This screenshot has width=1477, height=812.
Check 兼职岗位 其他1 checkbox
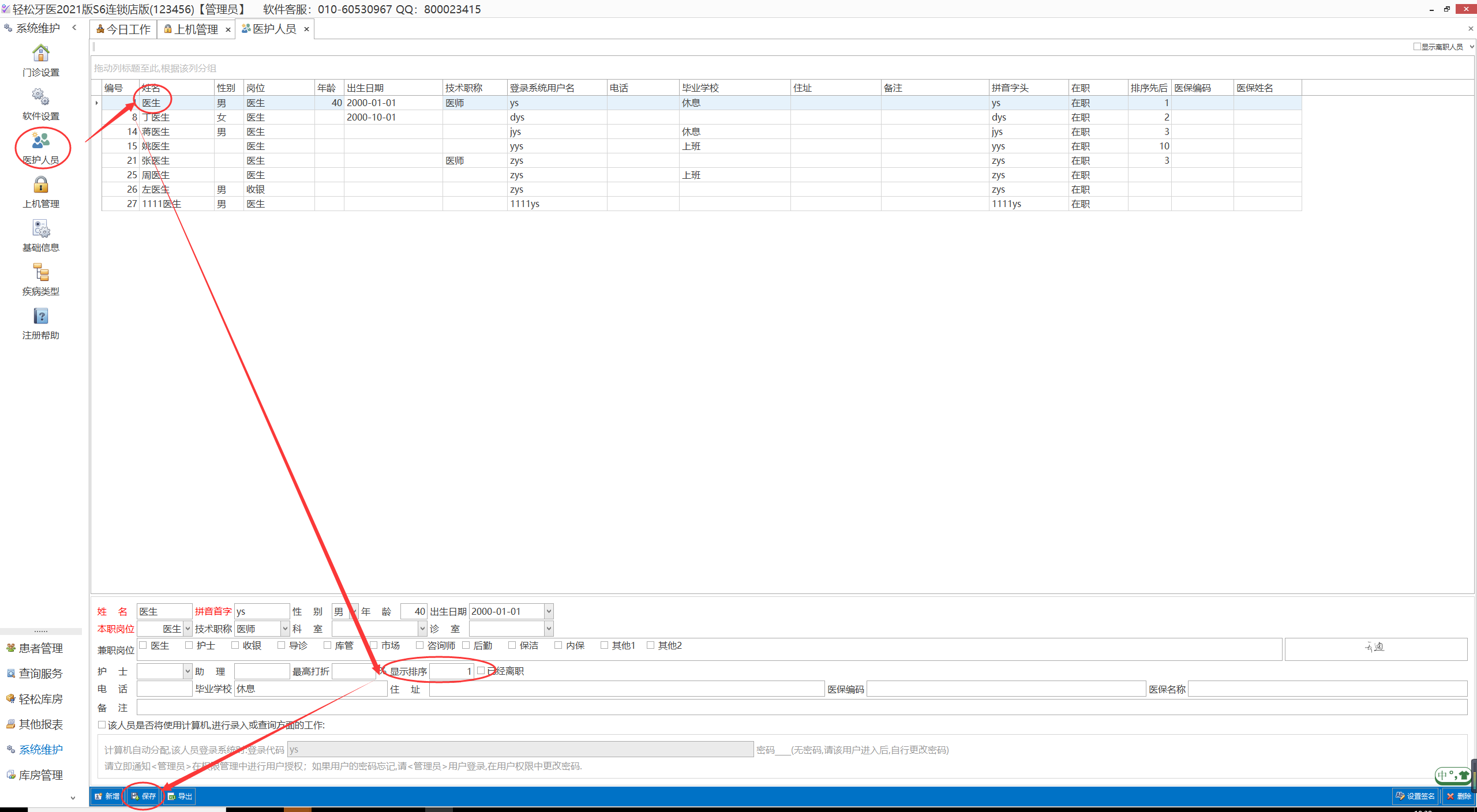tap(605, 645)
